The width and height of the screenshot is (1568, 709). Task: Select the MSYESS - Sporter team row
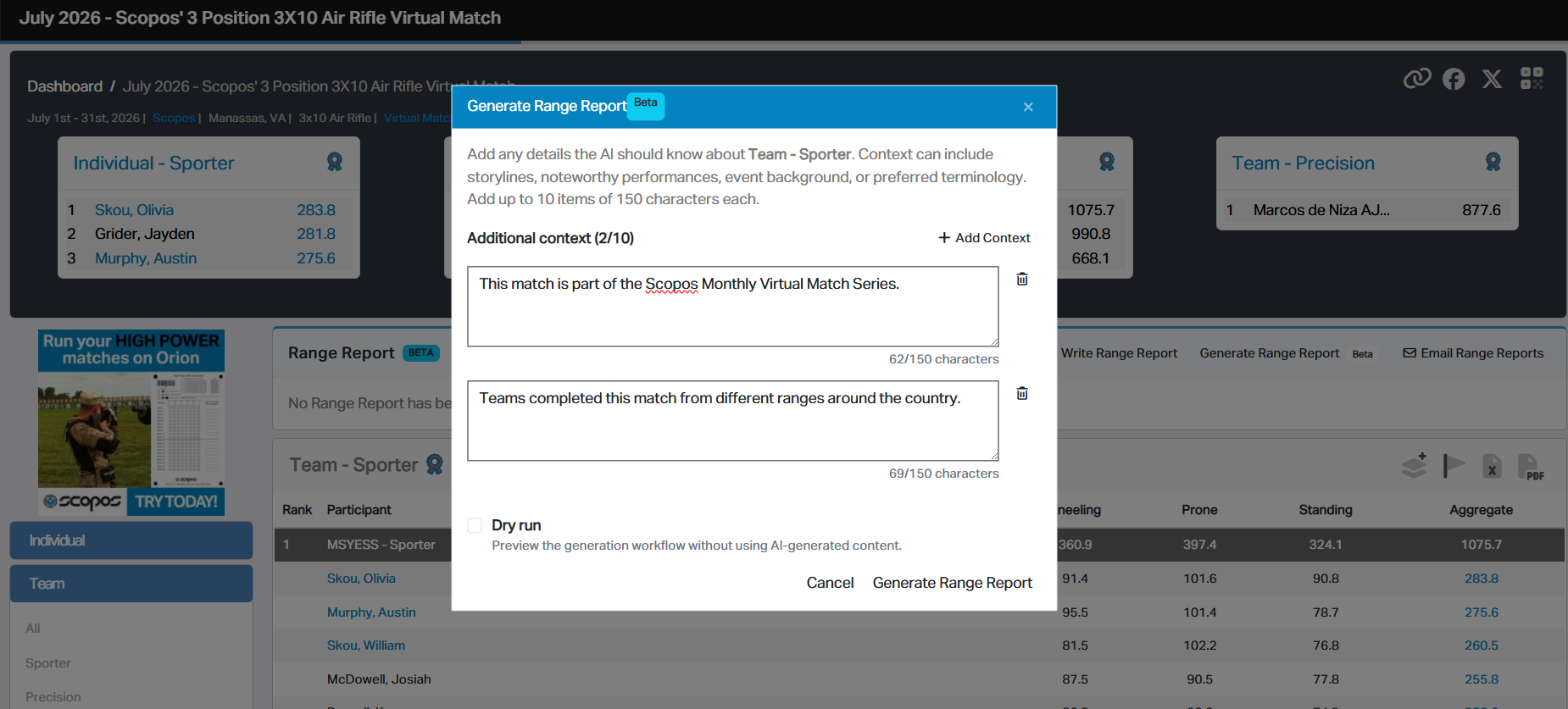click(x=920, y=545)
